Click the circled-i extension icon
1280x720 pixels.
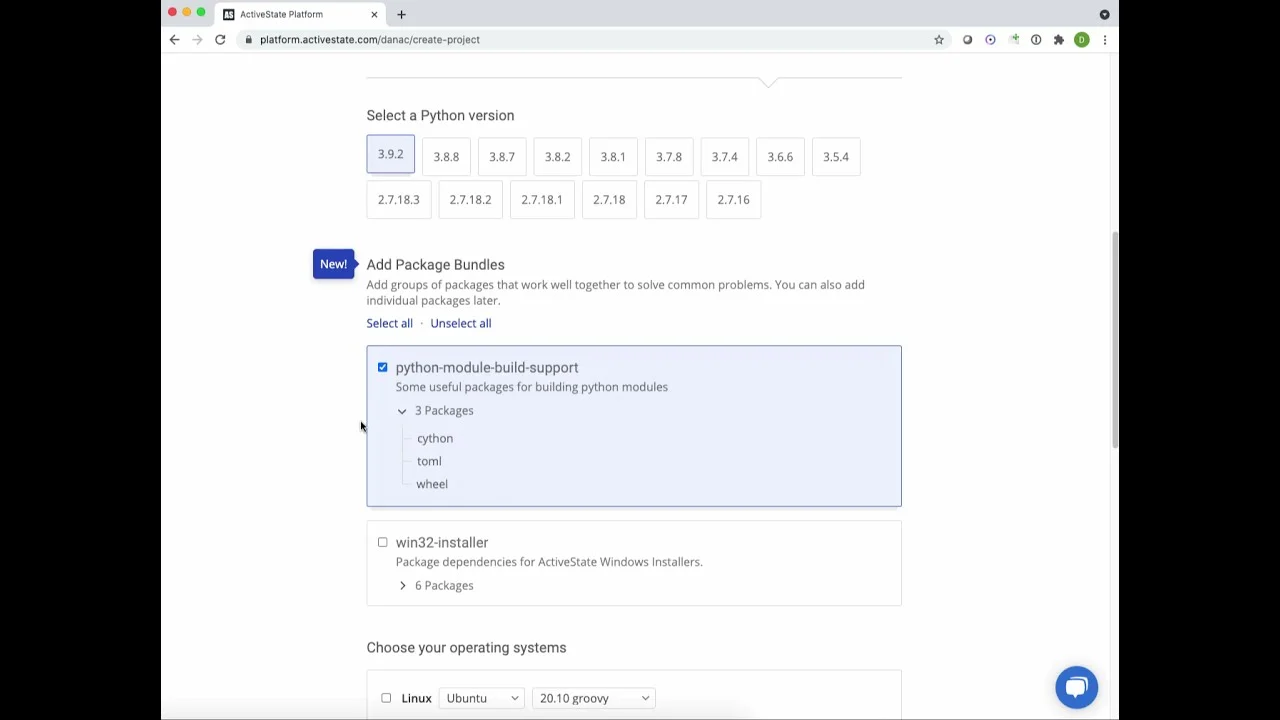click(x=1036, y=39)
